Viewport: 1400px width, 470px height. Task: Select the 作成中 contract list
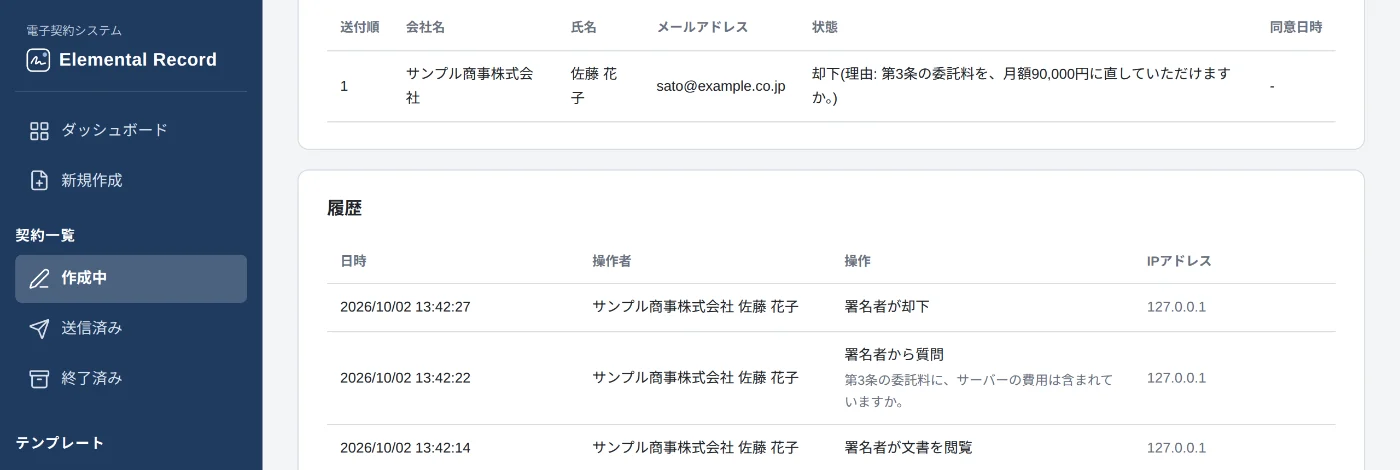point(131,279)
